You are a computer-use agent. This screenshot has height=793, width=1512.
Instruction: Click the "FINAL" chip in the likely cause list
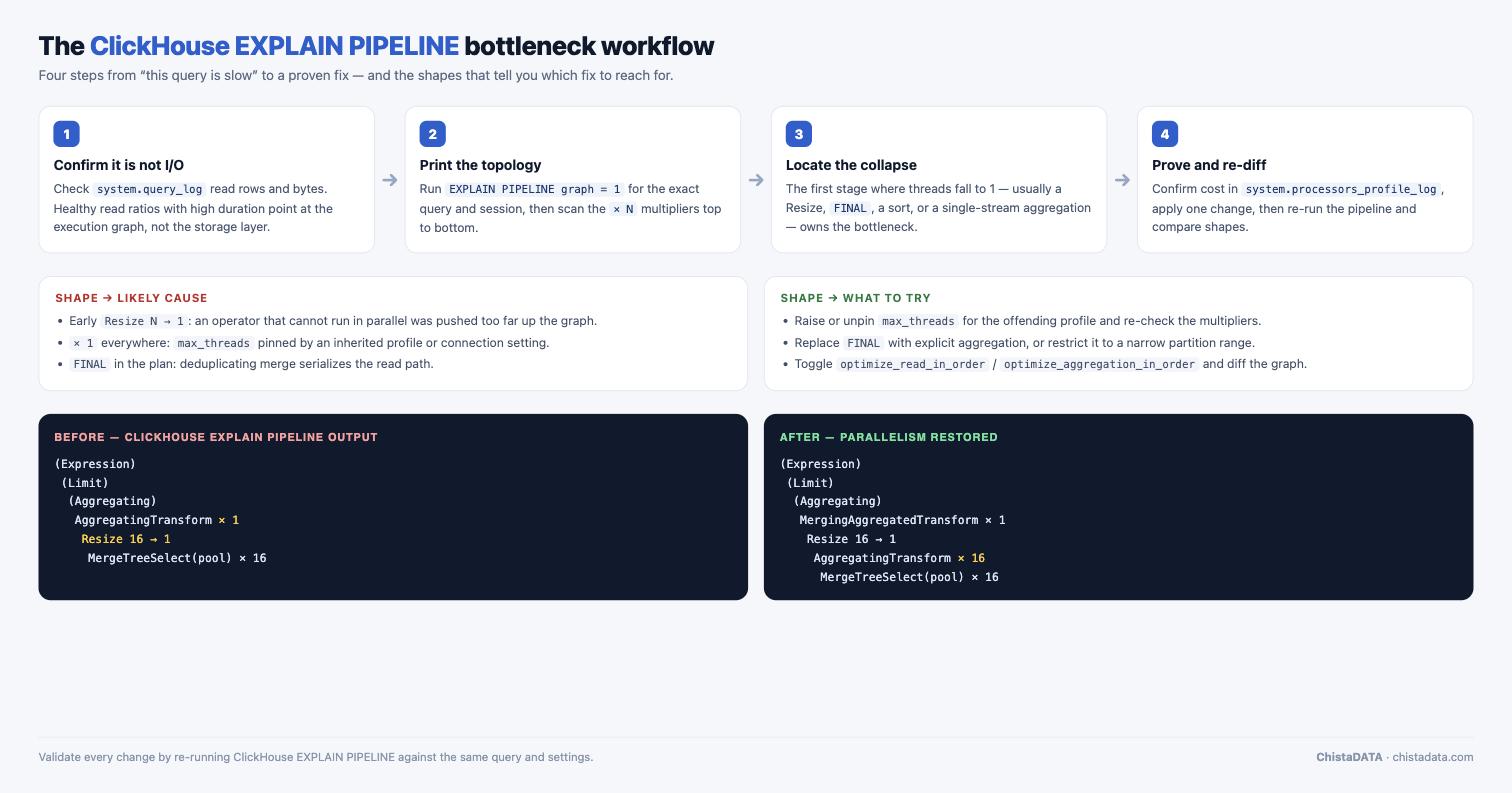(90, 364)
